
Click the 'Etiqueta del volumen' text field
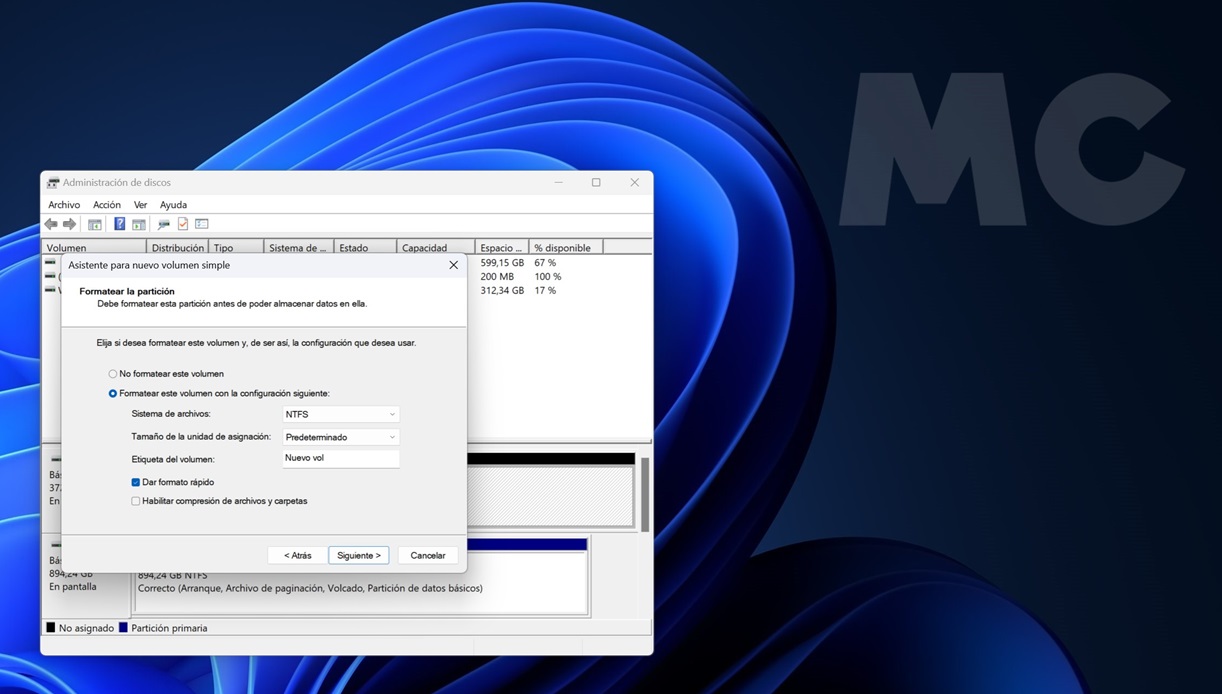tap(341, 458)
